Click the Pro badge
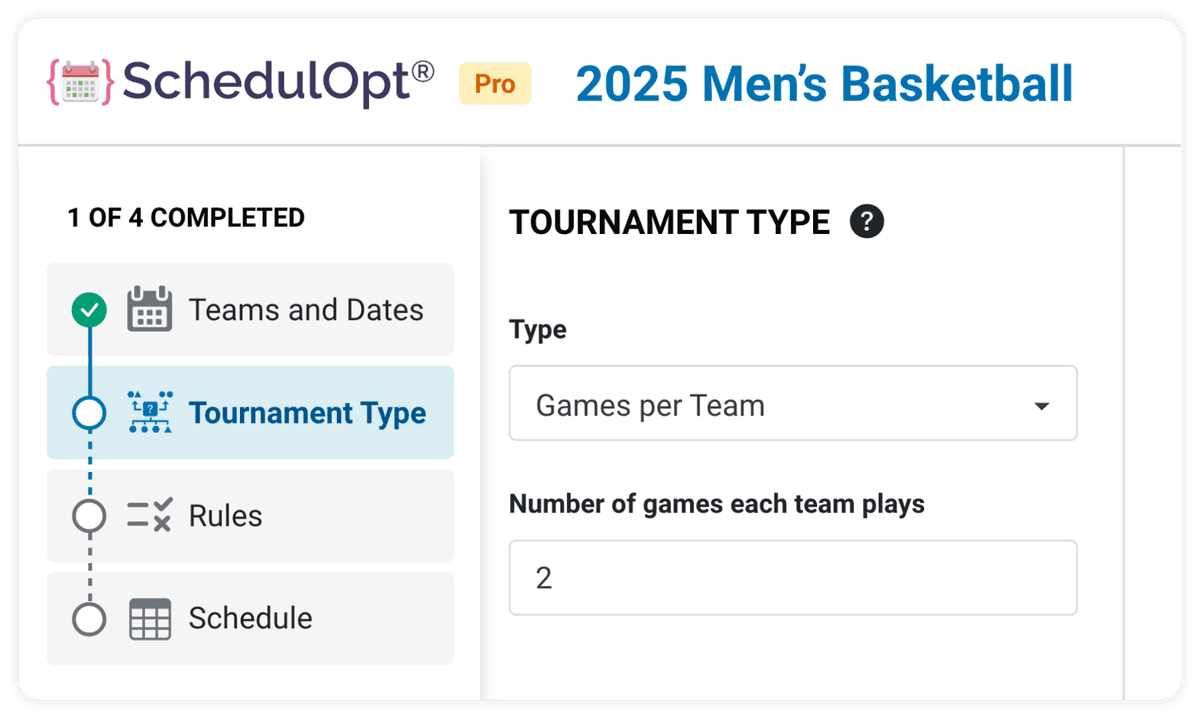1200x718 pixels. [x=495, y=84]
